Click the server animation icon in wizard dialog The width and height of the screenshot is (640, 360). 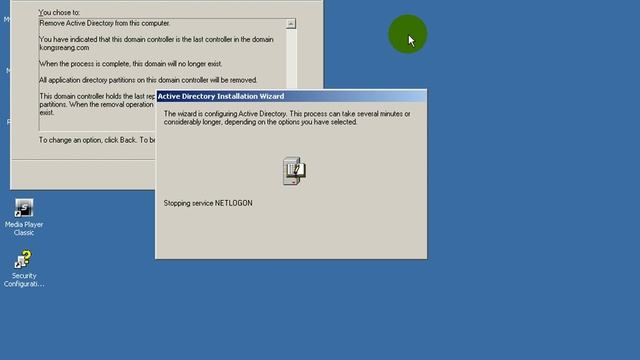(x=294, y=171)
